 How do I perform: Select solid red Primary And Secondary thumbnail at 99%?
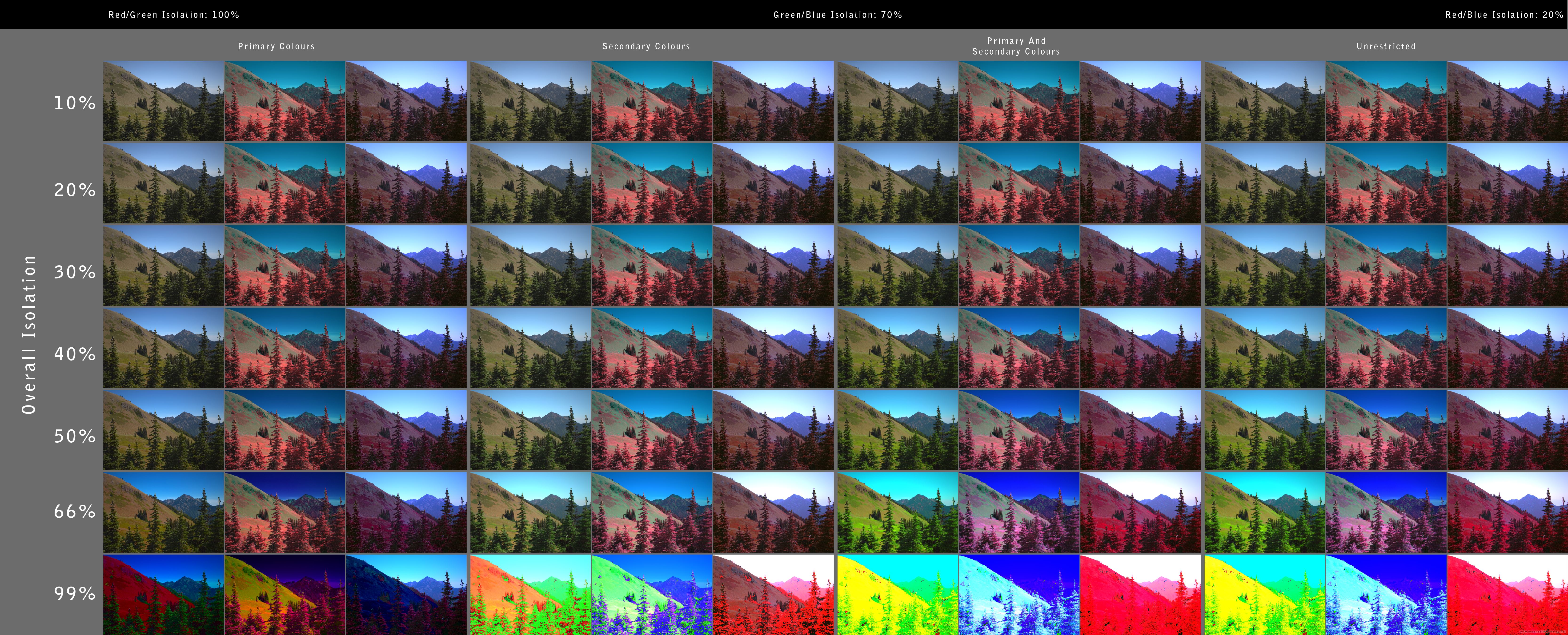(x=1141, y=594)
